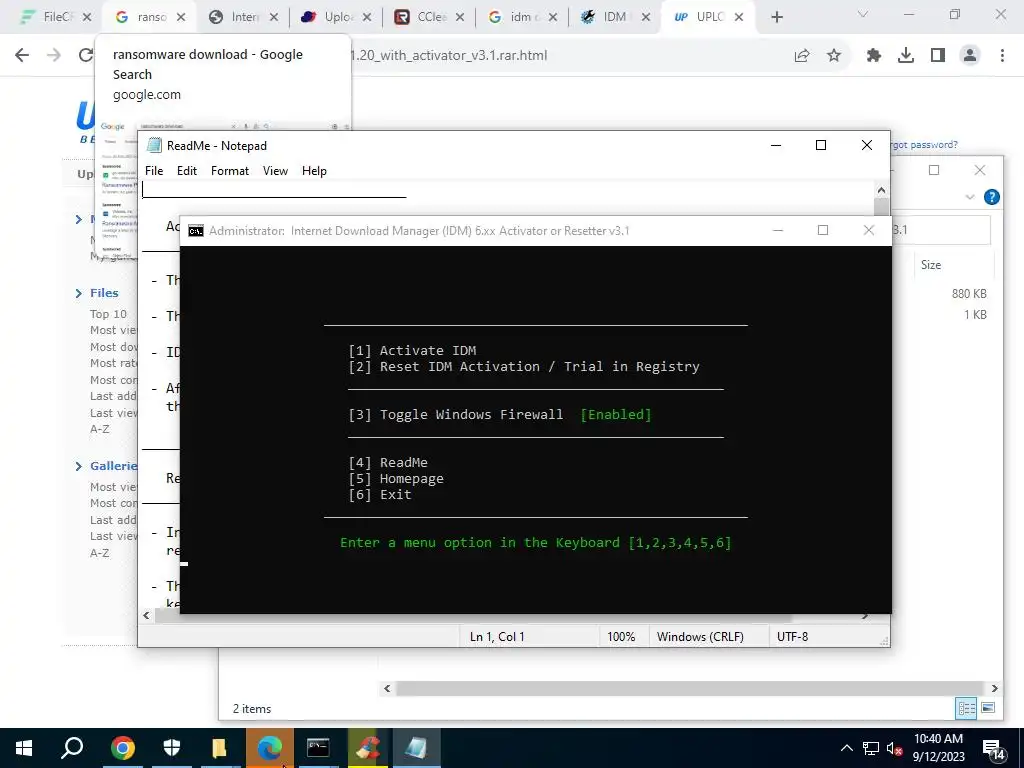Bookmark this page with the star icon
1024x768 pixels.
click(834, 56)
